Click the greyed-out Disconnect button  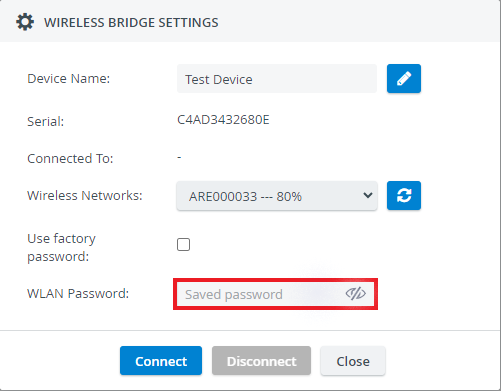(x=261, y=361)
